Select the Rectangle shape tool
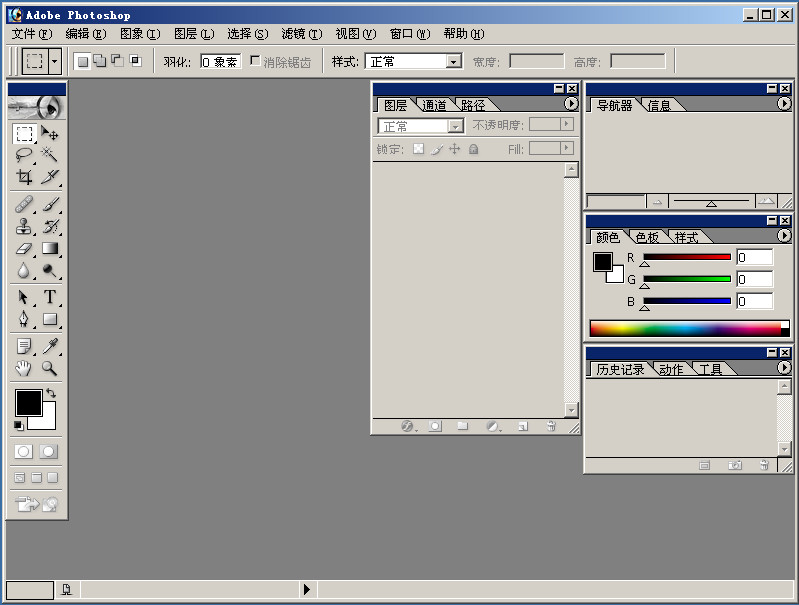Viewport: 799px width, 605px height. [x=49, y=319]
